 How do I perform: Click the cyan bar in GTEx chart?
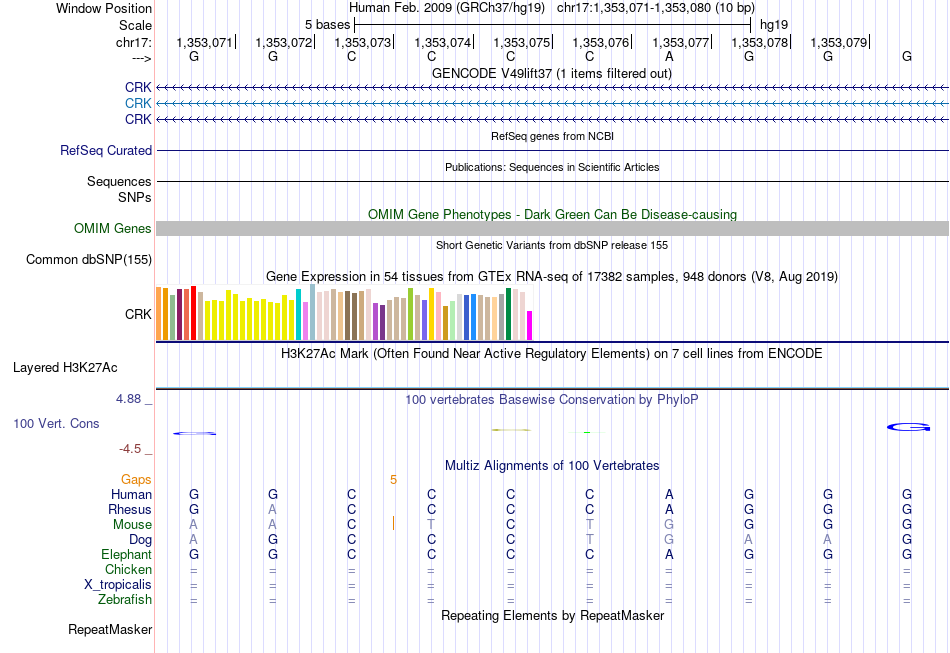(x=298, y=314)
